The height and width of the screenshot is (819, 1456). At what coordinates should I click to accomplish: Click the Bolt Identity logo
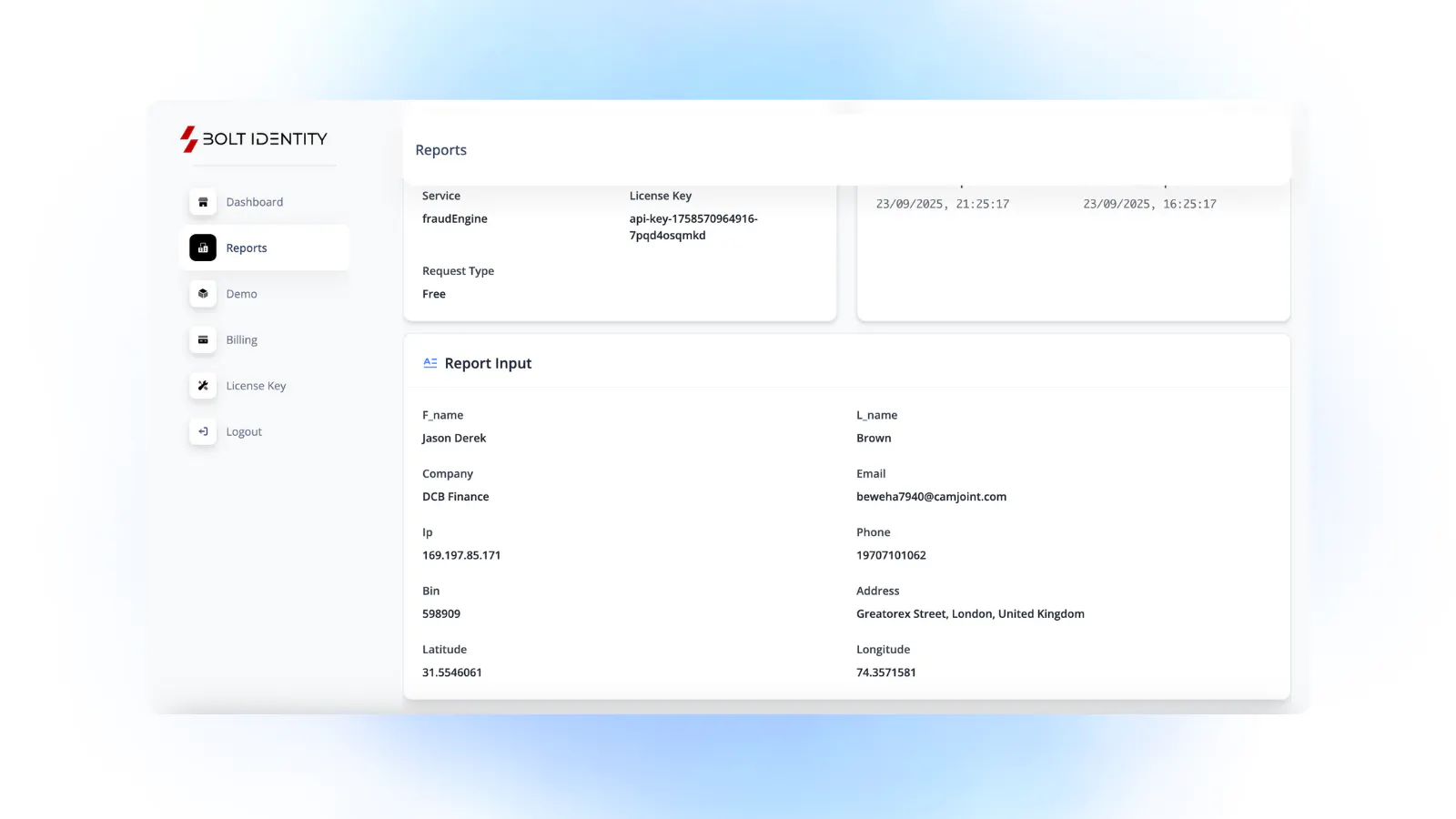253,138
